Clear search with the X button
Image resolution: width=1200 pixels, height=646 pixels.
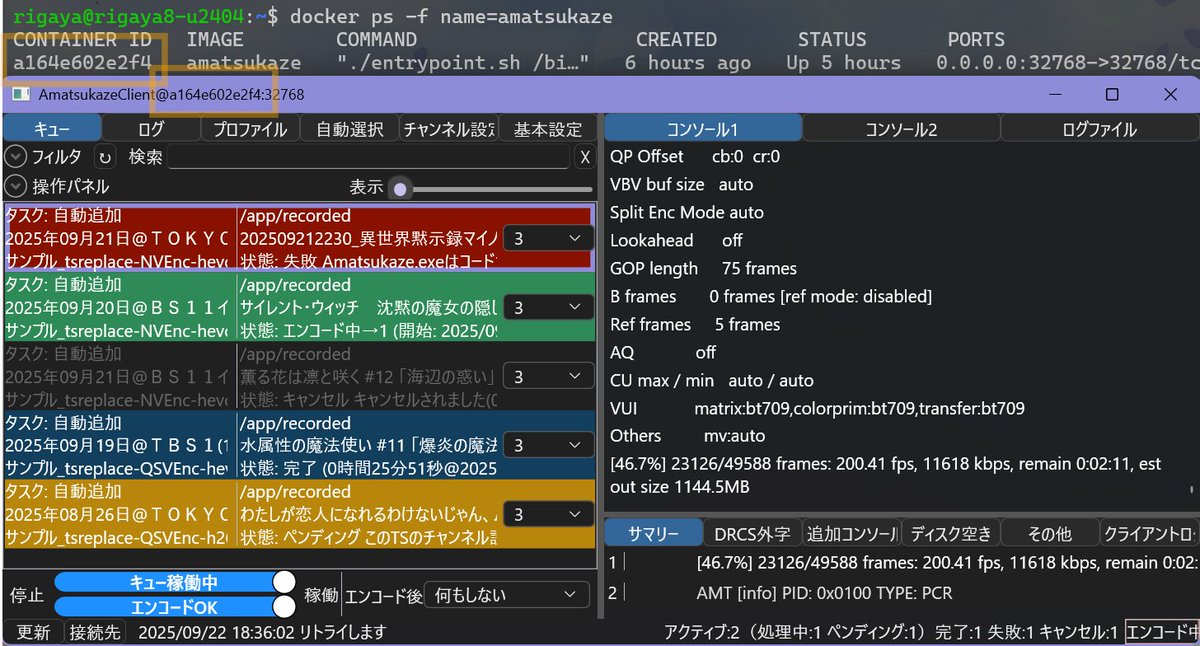(x=586, y=157)
